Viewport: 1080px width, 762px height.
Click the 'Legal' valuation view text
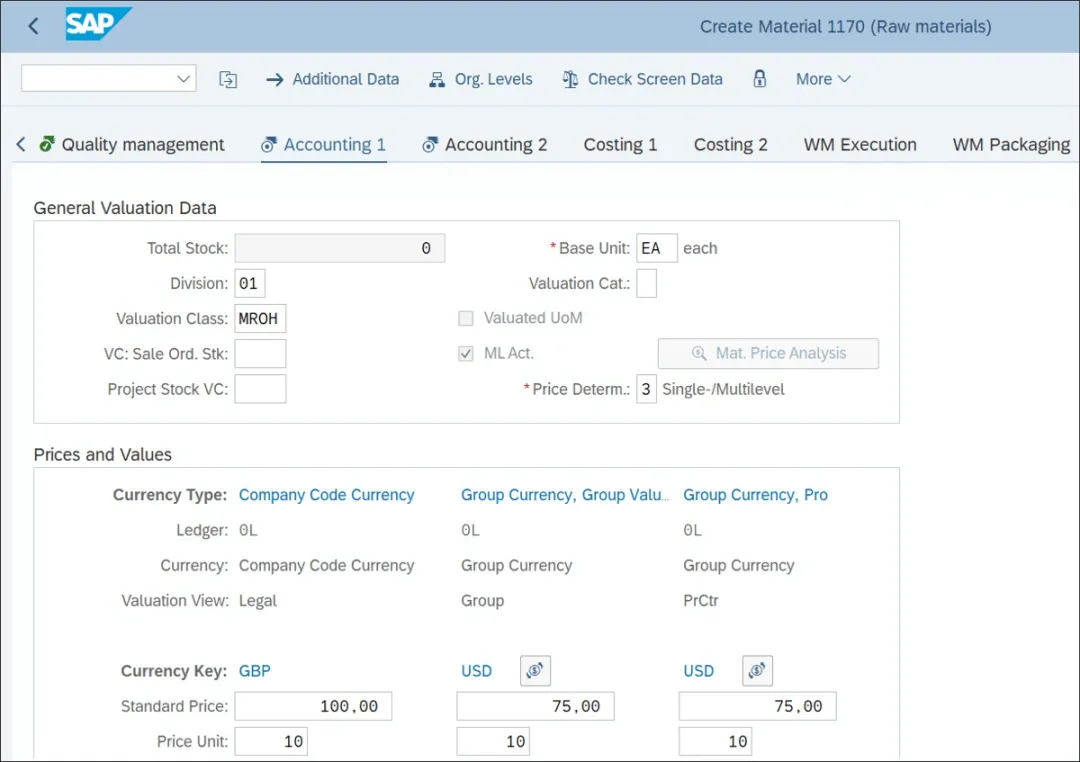tap(258, 601)
